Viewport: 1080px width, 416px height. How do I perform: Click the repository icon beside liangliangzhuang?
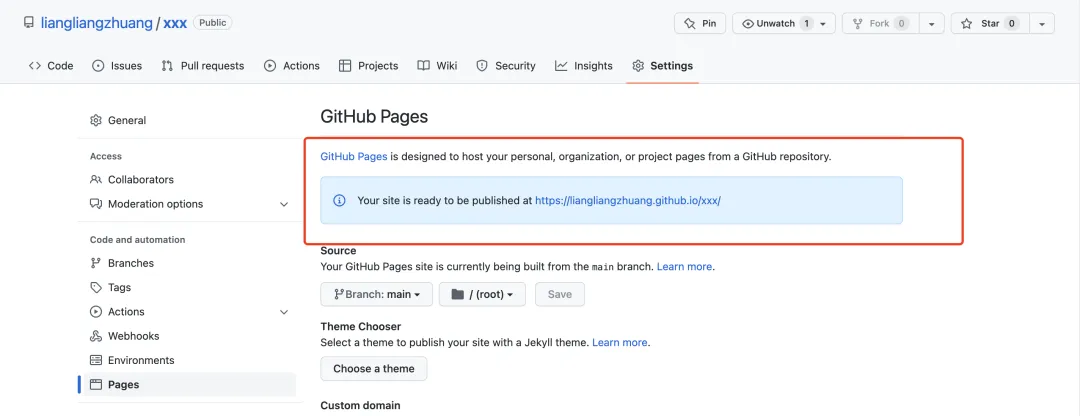[28, 23]
